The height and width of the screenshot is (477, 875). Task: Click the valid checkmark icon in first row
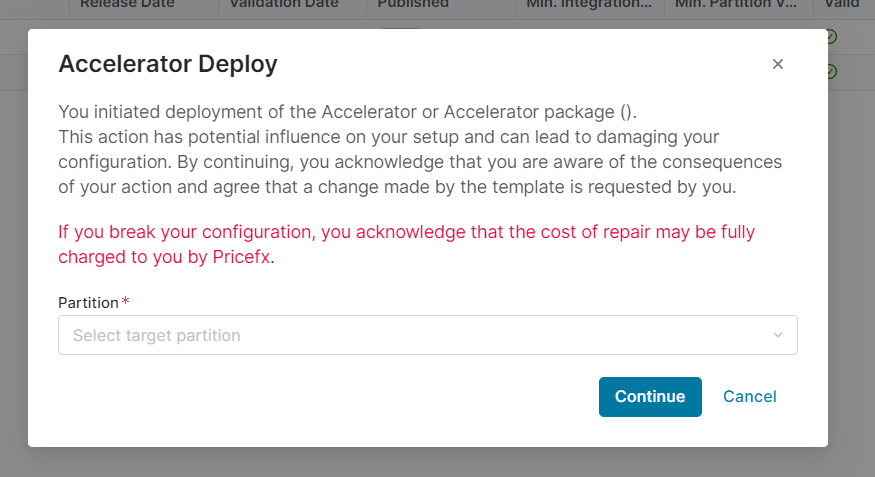point(831,37)
